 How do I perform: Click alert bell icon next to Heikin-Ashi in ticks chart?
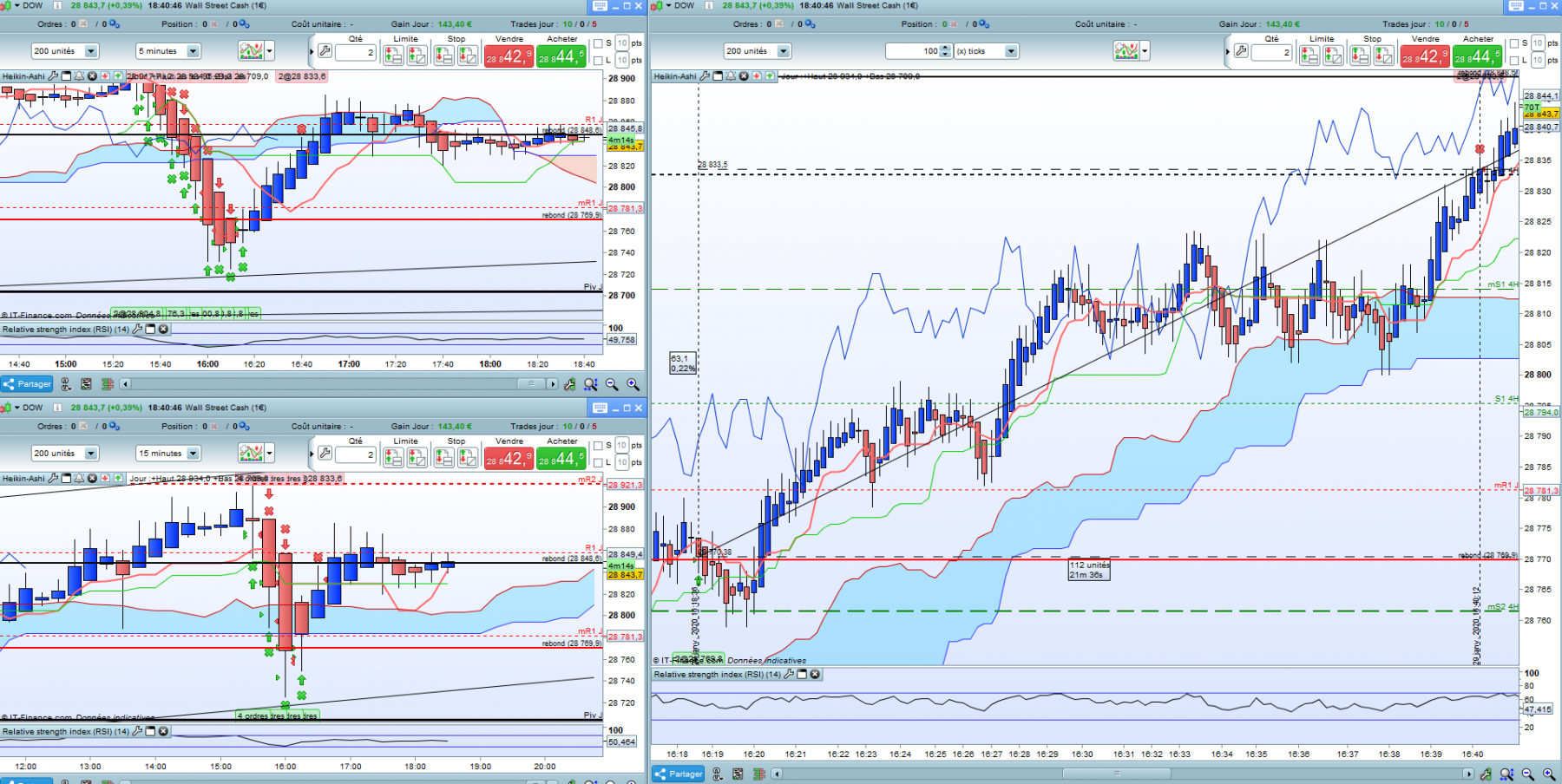click(730, 76)
